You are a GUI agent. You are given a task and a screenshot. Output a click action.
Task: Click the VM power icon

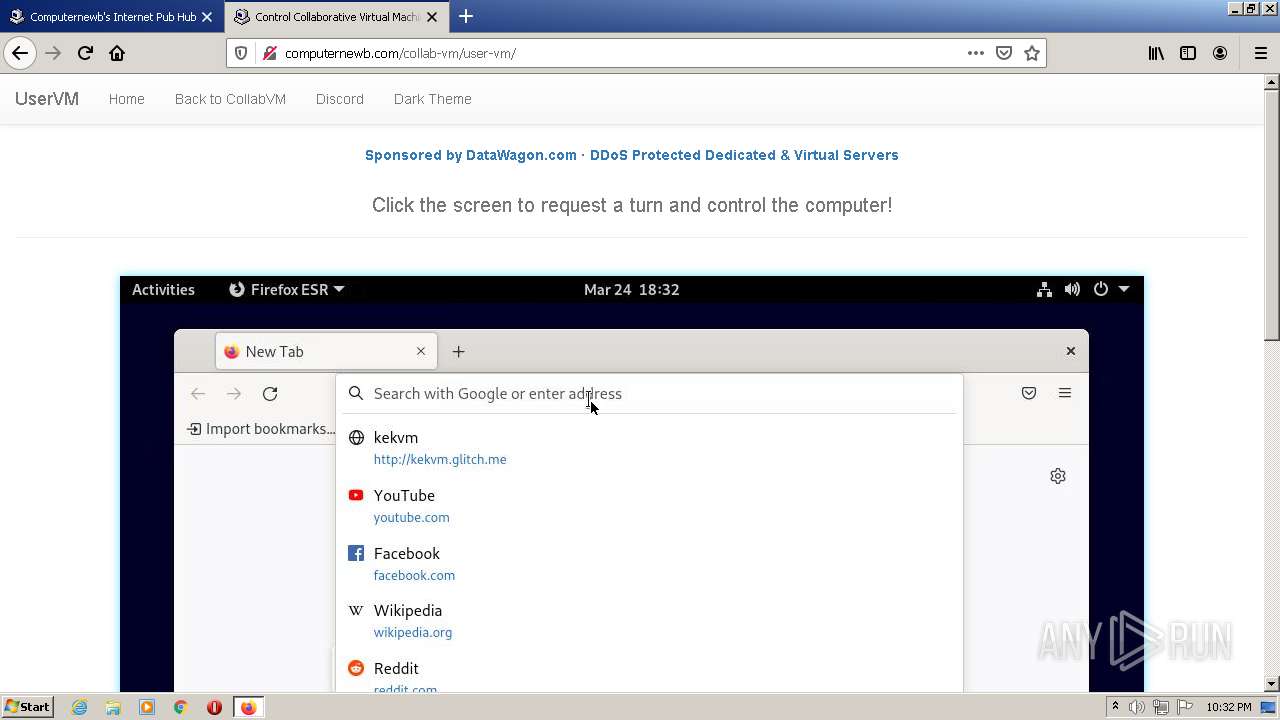click(1101, 289)
